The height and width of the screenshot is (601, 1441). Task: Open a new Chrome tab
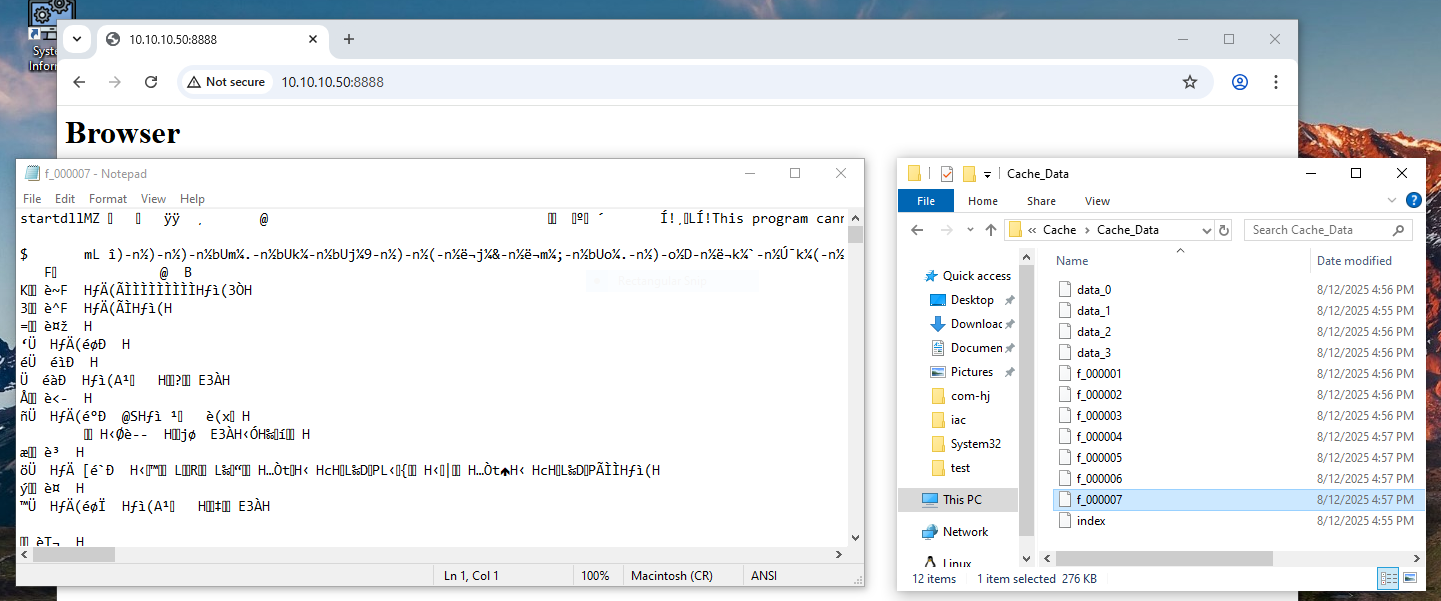tap(348, 39)
